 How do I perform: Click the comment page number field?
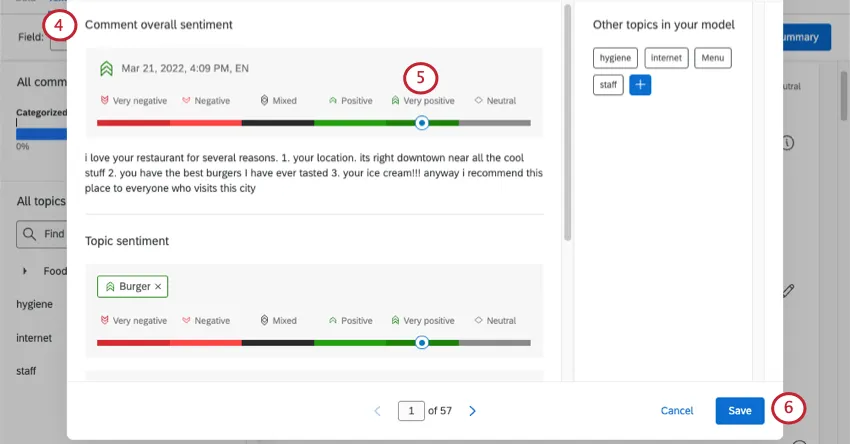coord(411,411)
